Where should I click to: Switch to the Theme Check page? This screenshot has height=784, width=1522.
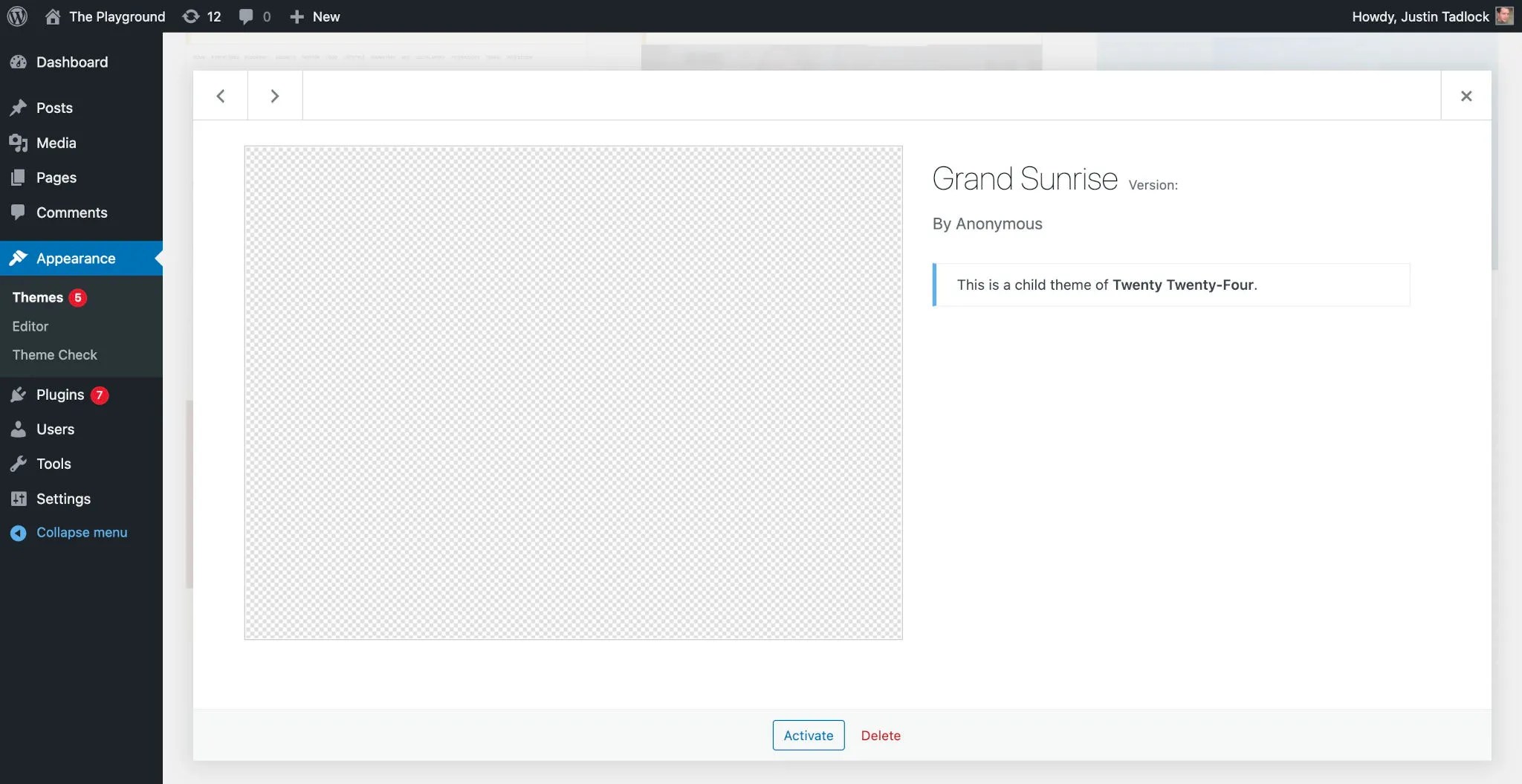[x=54, y=354]
